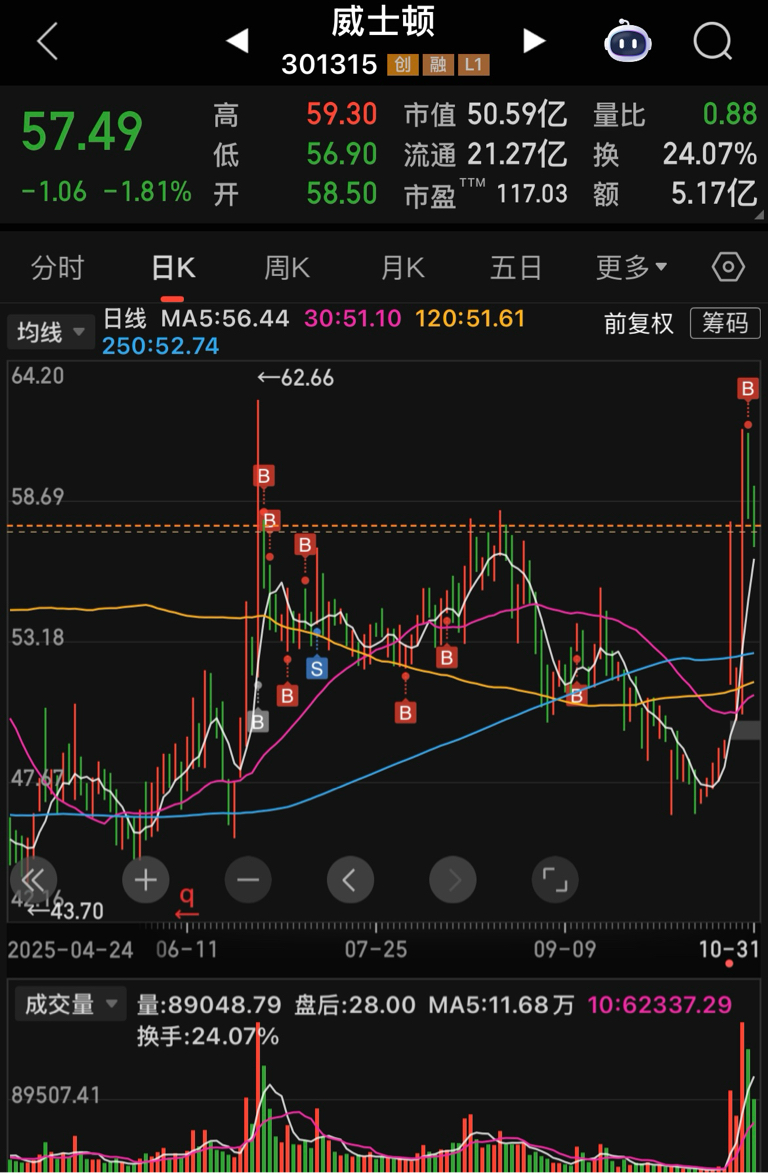Select the 日K tab
Viewport: 768px width, 1173px height.
[x=173, y=267]
